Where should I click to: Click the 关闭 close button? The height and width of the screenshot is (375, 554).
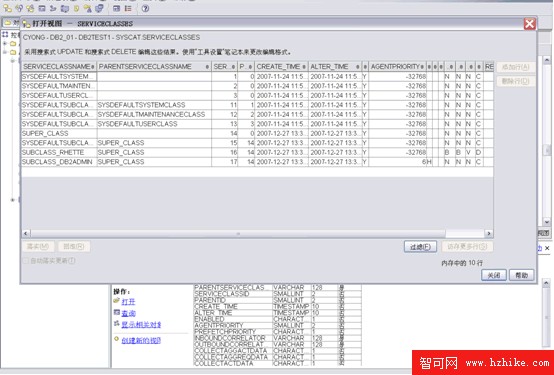[494, 275]
